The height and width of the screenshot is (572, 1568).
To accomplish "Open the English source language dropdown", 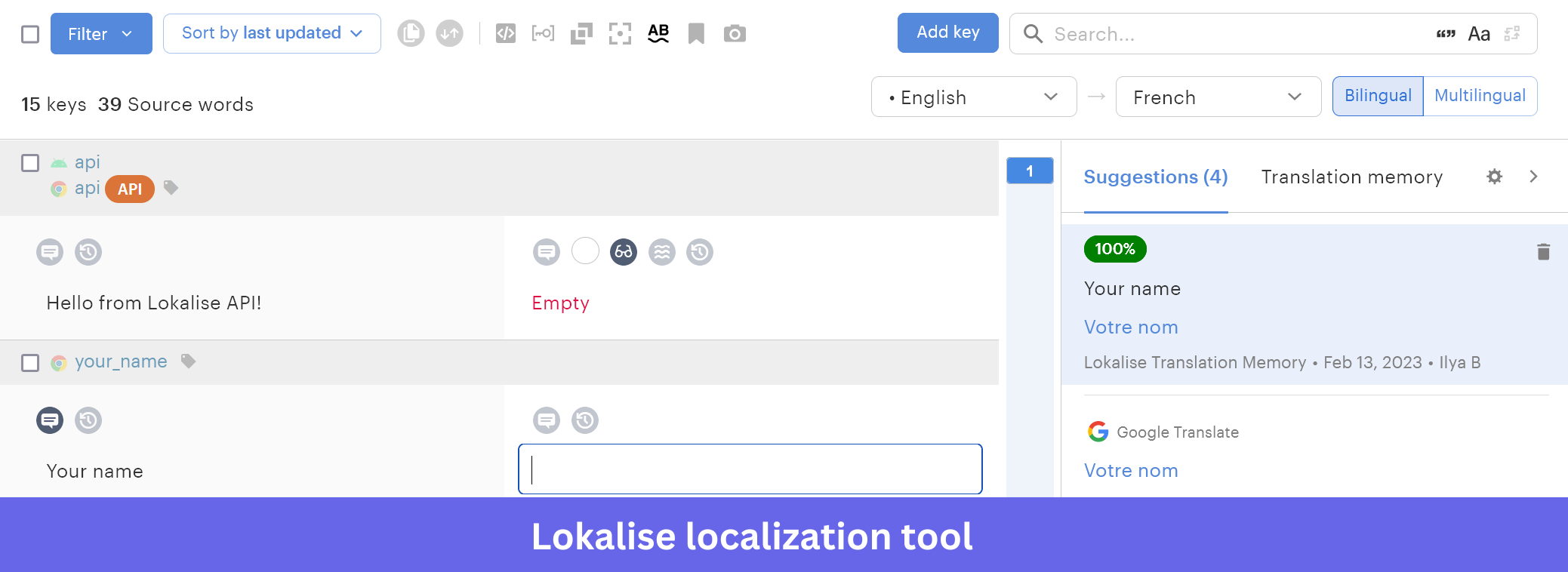I will [974, 97].
